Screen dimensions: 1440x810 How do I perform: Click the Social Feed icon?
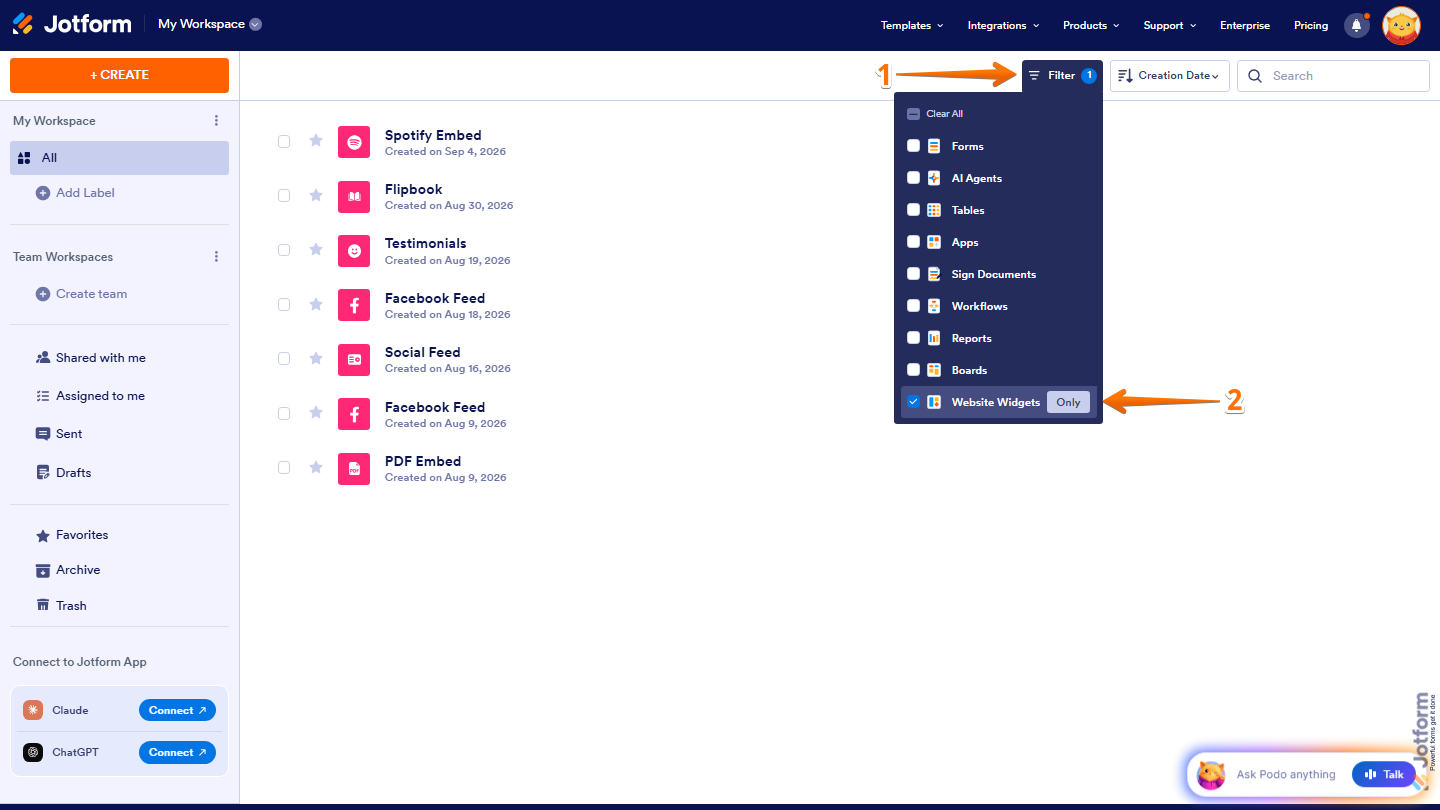(x=354, y=359)
